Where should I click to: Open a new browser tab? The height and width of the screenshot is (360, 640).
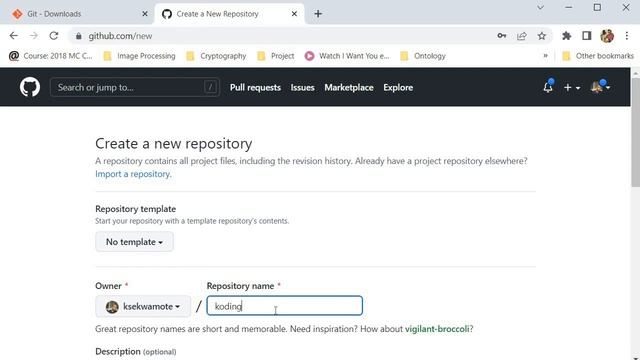[318, 14]
